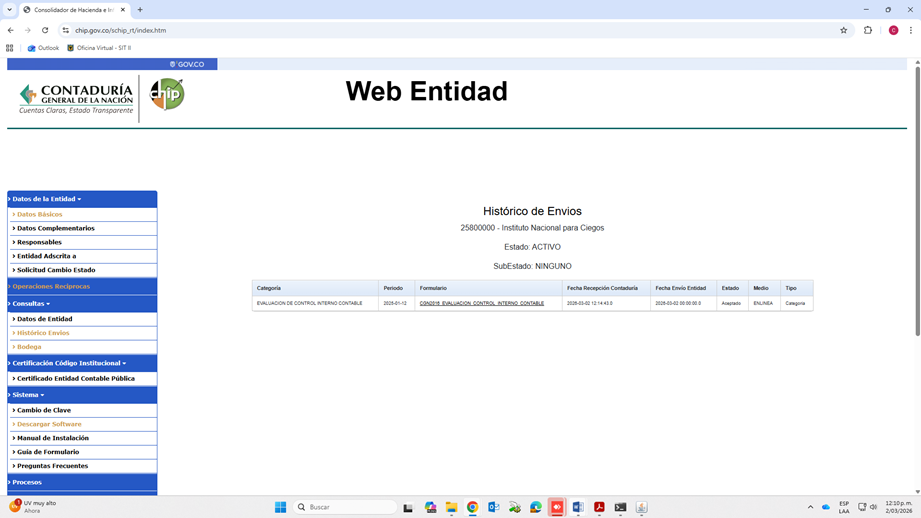Open the volume control in the tray
Screen dimensions: 921x518
pos(873,507)
